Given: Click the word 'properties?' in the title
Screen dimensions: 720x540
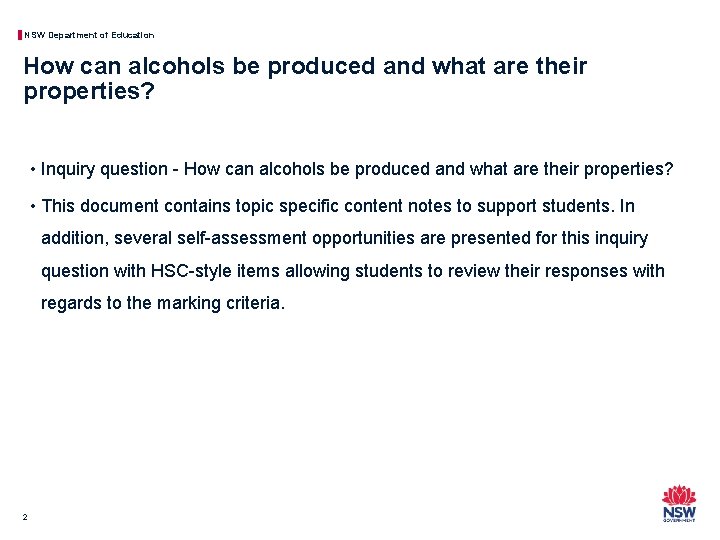Looking at the screenshot, I should tap(89, 91).
